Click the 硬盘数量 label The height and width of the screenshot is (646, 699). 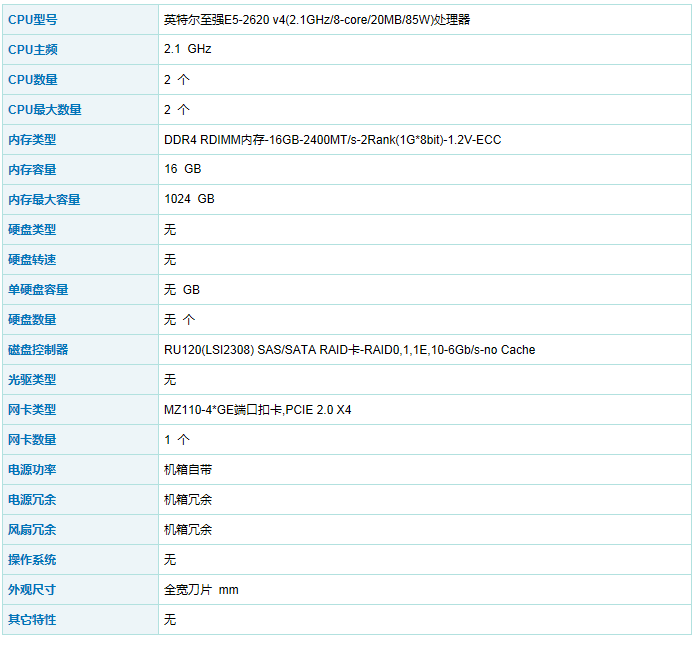point(32,320)
